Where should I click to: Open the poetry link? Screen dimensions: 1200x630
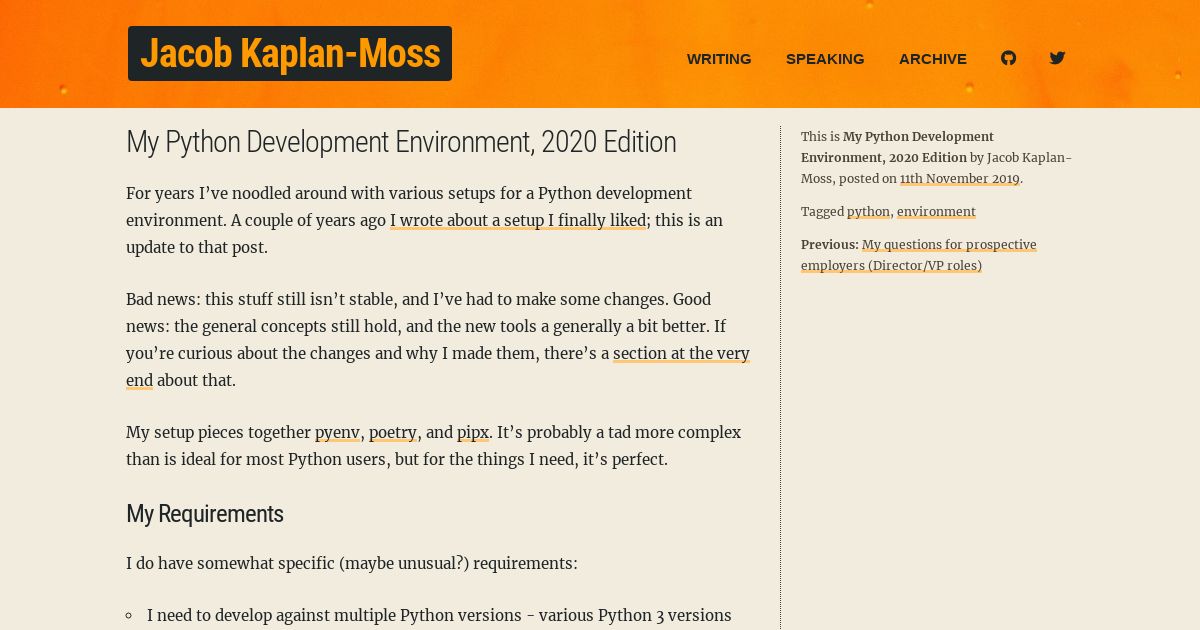393,432
